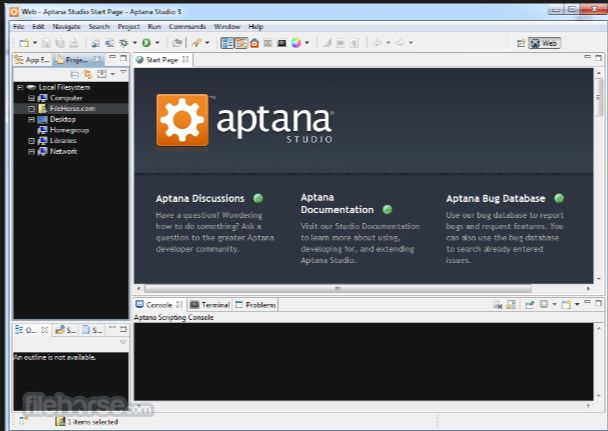Click the Open Perspective icon
608x431 pixels.
[x=521, y=43]
